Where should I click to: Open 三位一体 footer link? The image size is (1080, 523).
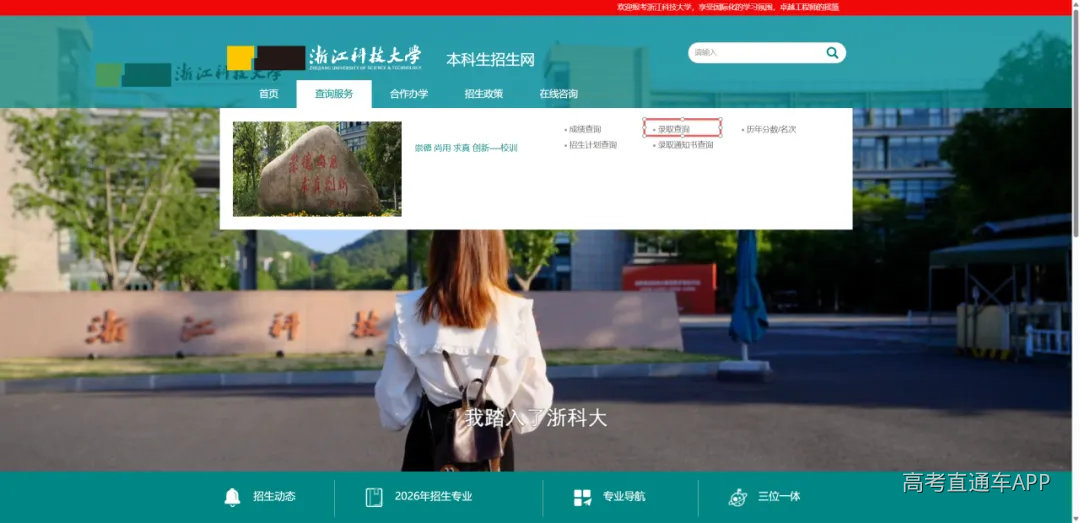tap(779, 496)
